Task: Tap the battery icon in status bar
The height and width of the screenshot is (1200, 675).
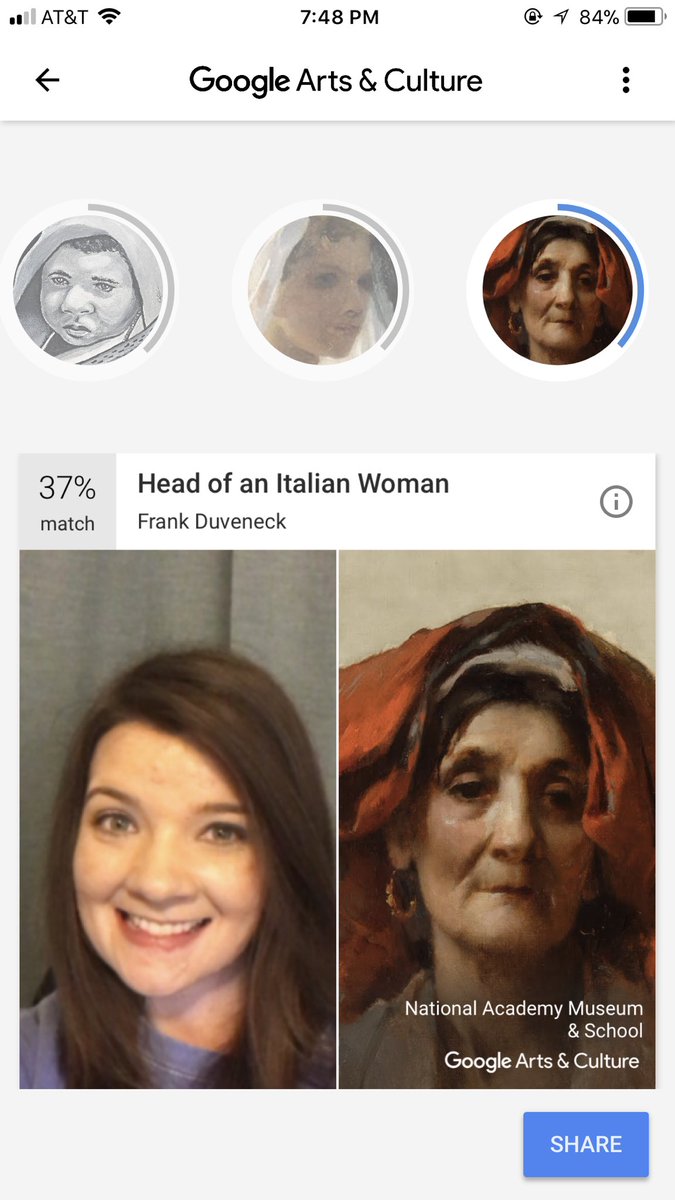Action: [646, 17]
